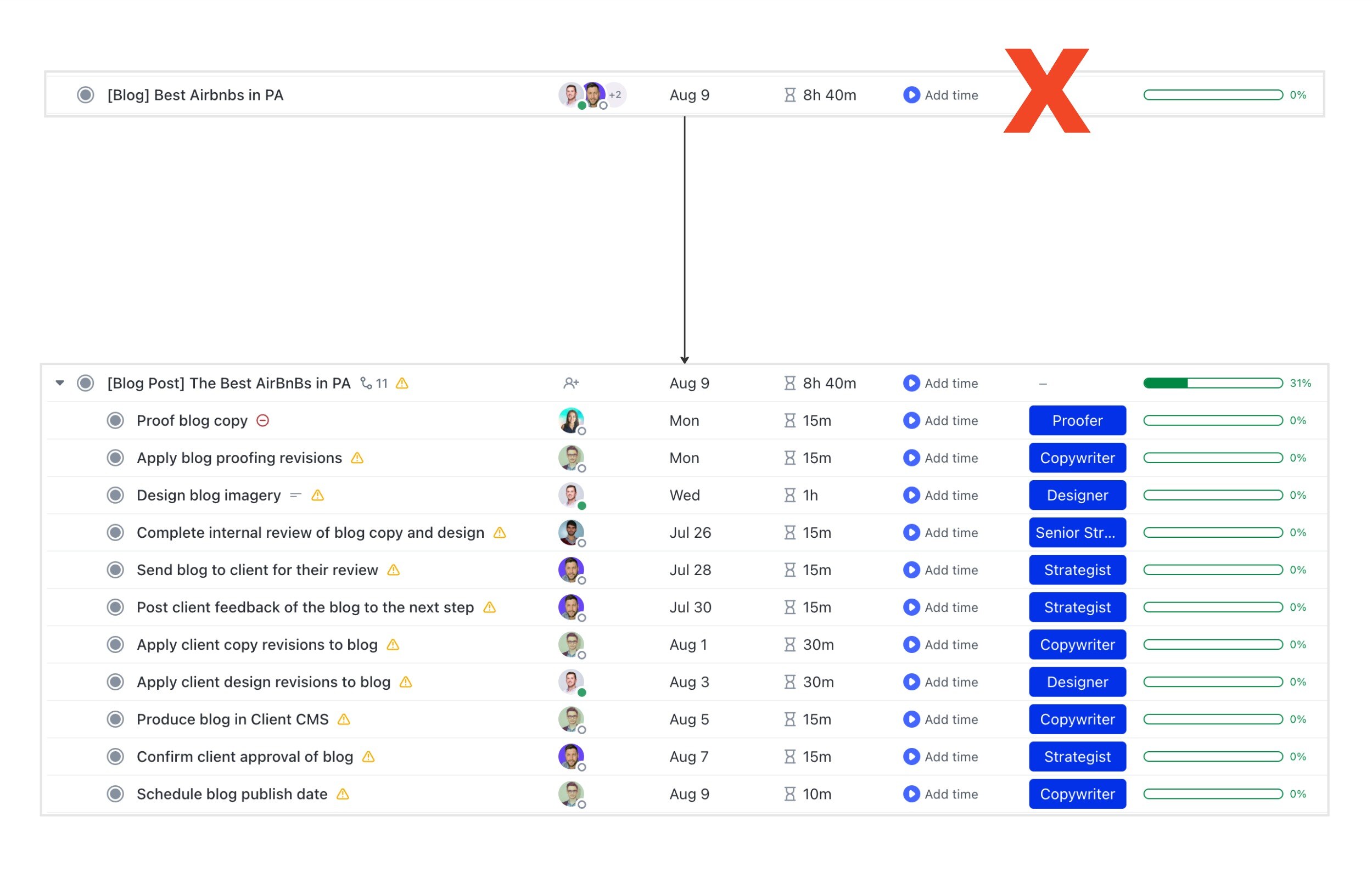Open task 'Confirm client approval of blog'
The height and width of the screenshot is (878, 1372).
[245, 757]
